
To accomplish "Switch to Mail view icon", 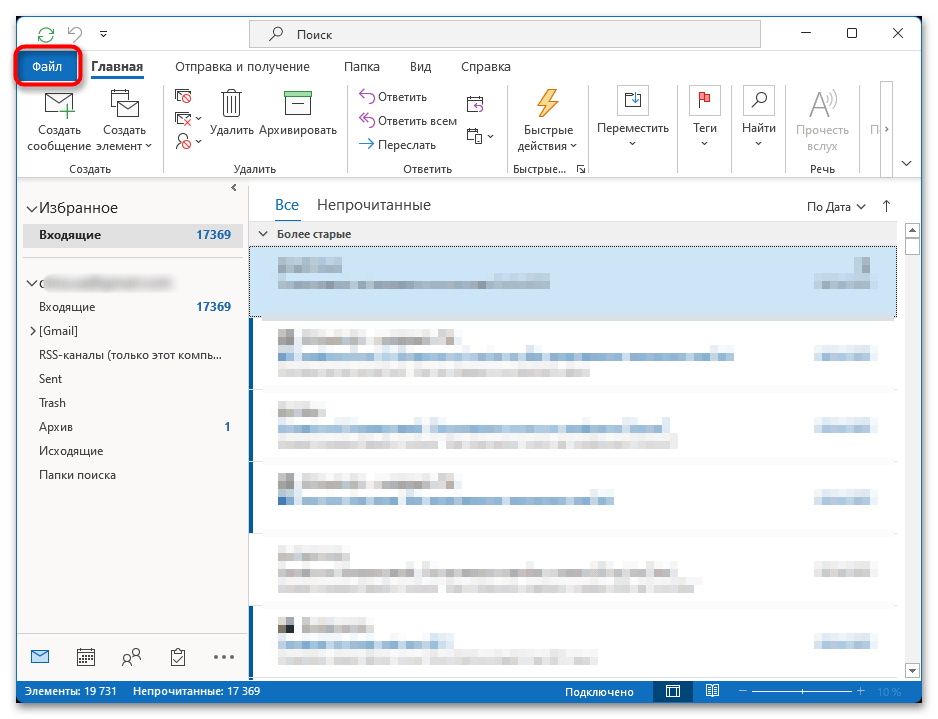I will tap(39, 657).
